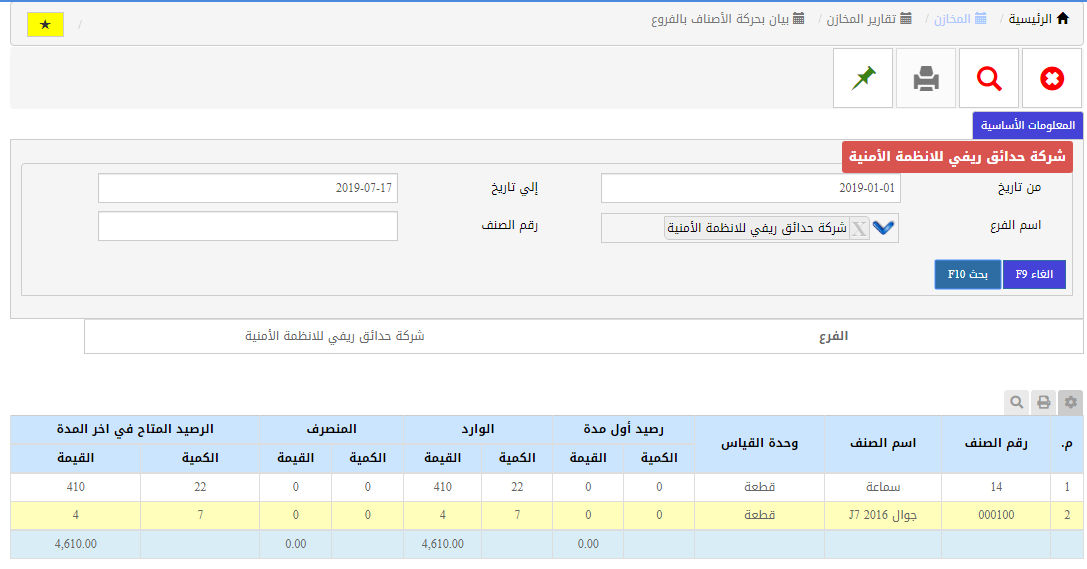Click the رقم الصنف input field
The image size is (1087, 569).
tap(247, 226)
